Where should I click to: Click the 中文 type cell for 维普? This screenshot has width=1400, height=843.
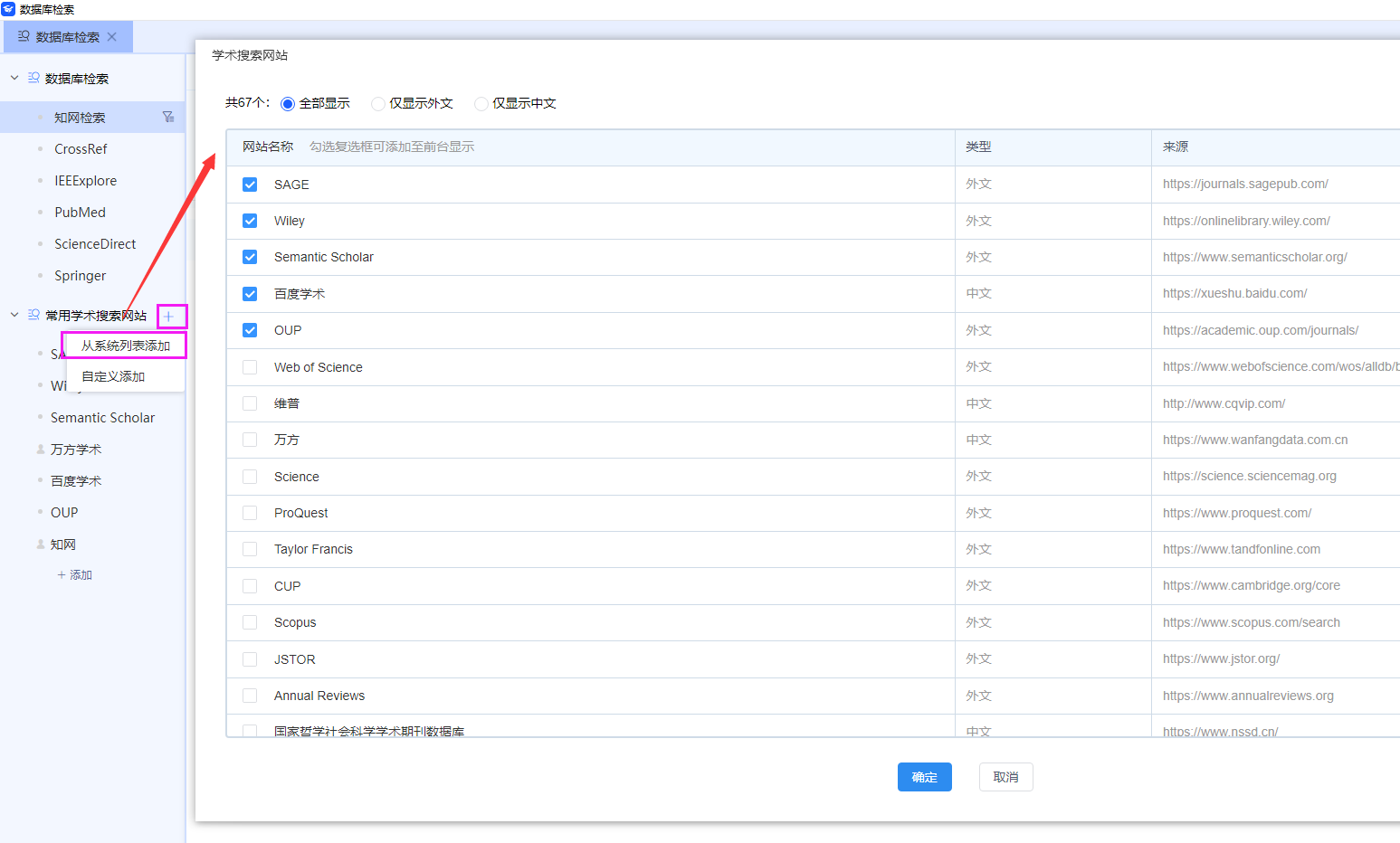[978, 403]
